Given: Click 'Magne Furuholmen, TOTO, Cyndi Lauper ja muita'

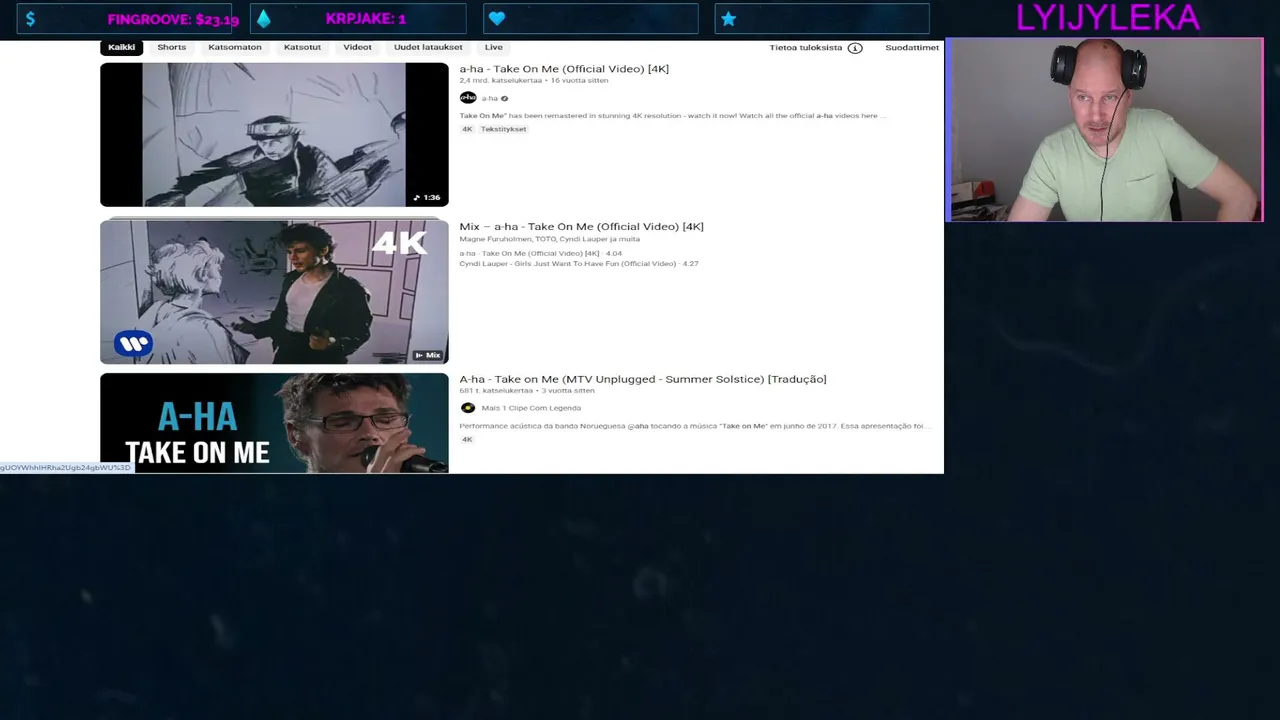Looking at the screenshot, I should (549, 239).
